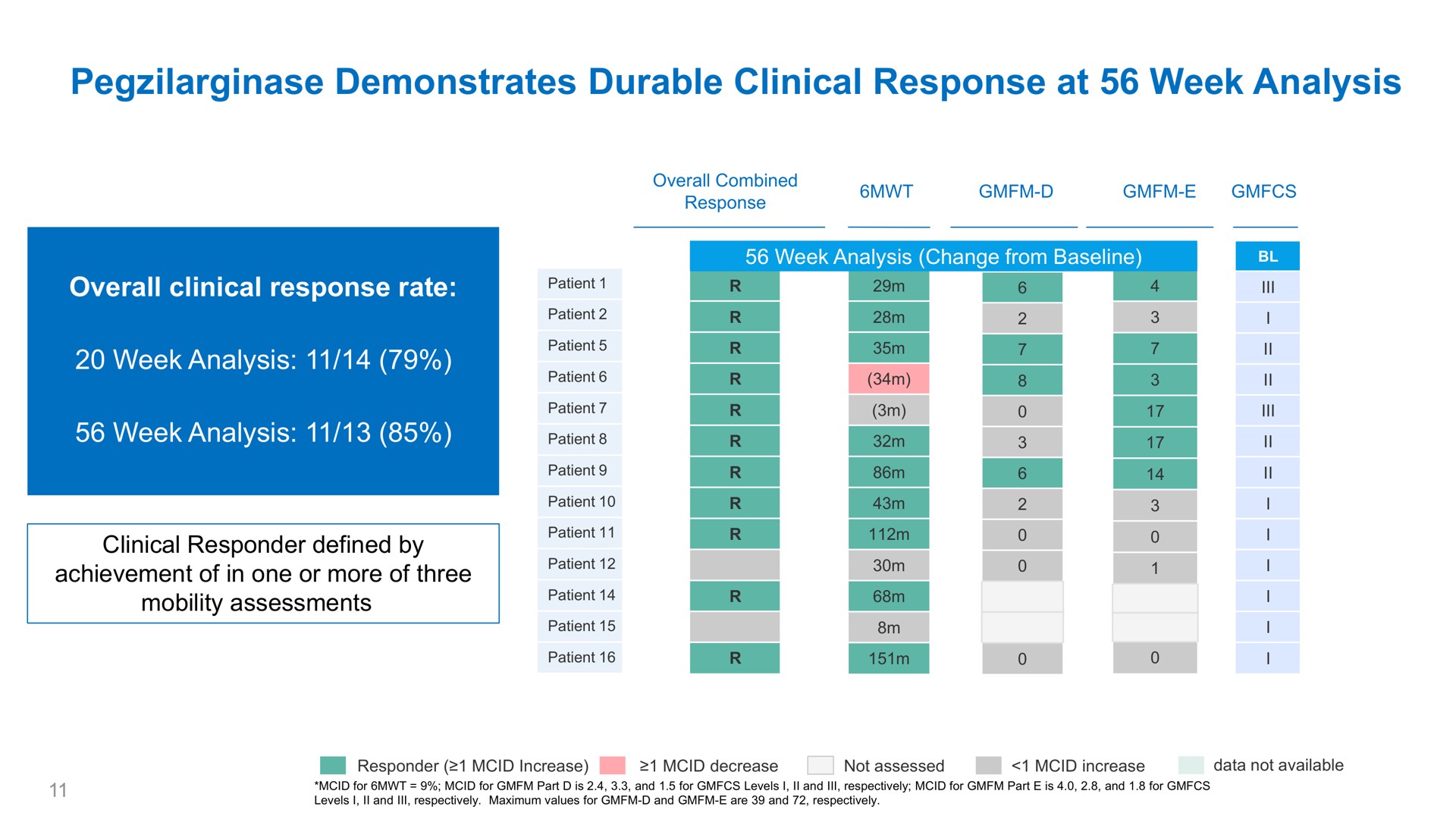Click the 43m cell for Patient 10
The height and width of the screenshot is (819, 1456).
tap(889, 504)
